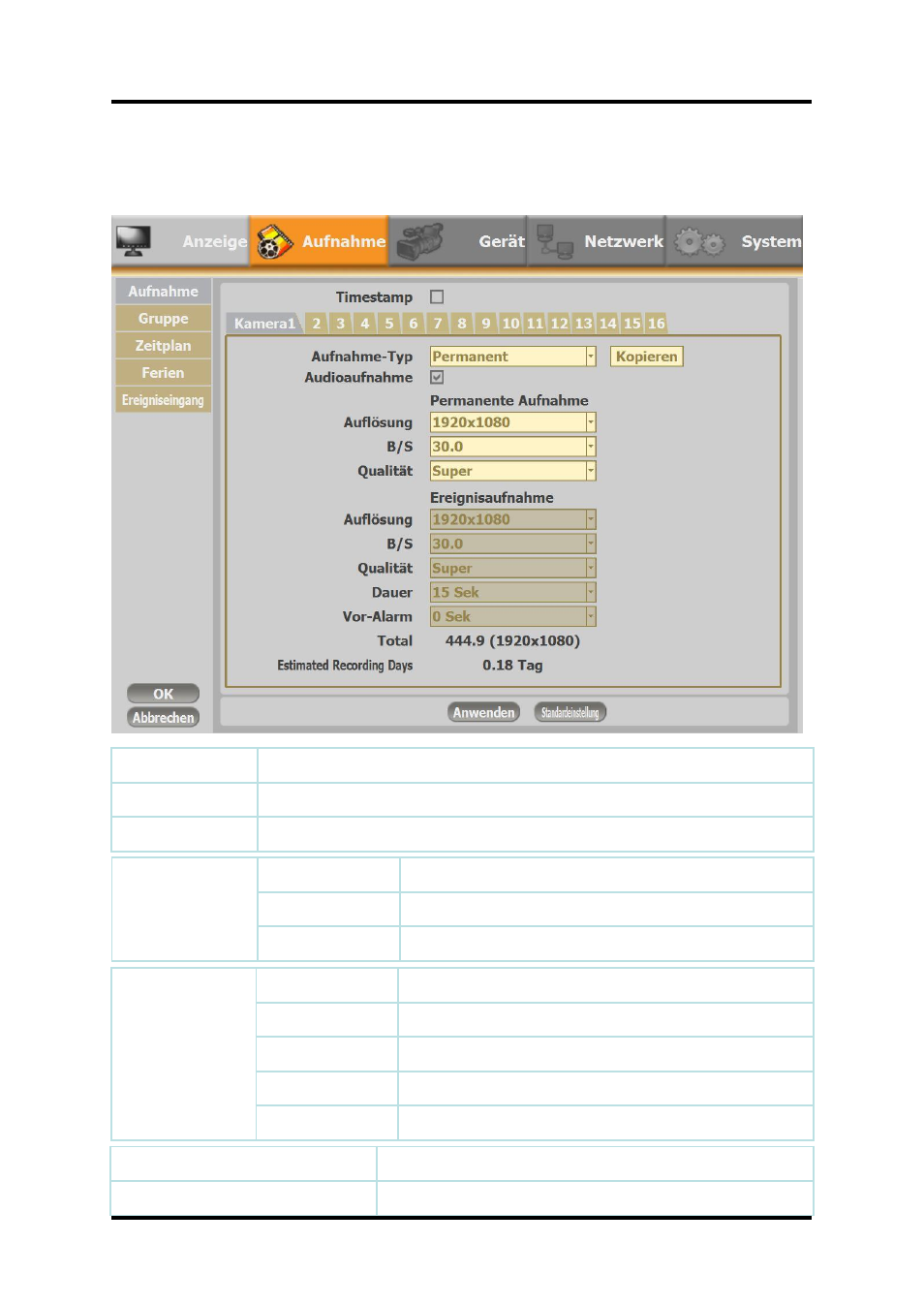The width and height of the screenshot is (924, 1305).
Task: Open the System main tab
Action: 734,241
